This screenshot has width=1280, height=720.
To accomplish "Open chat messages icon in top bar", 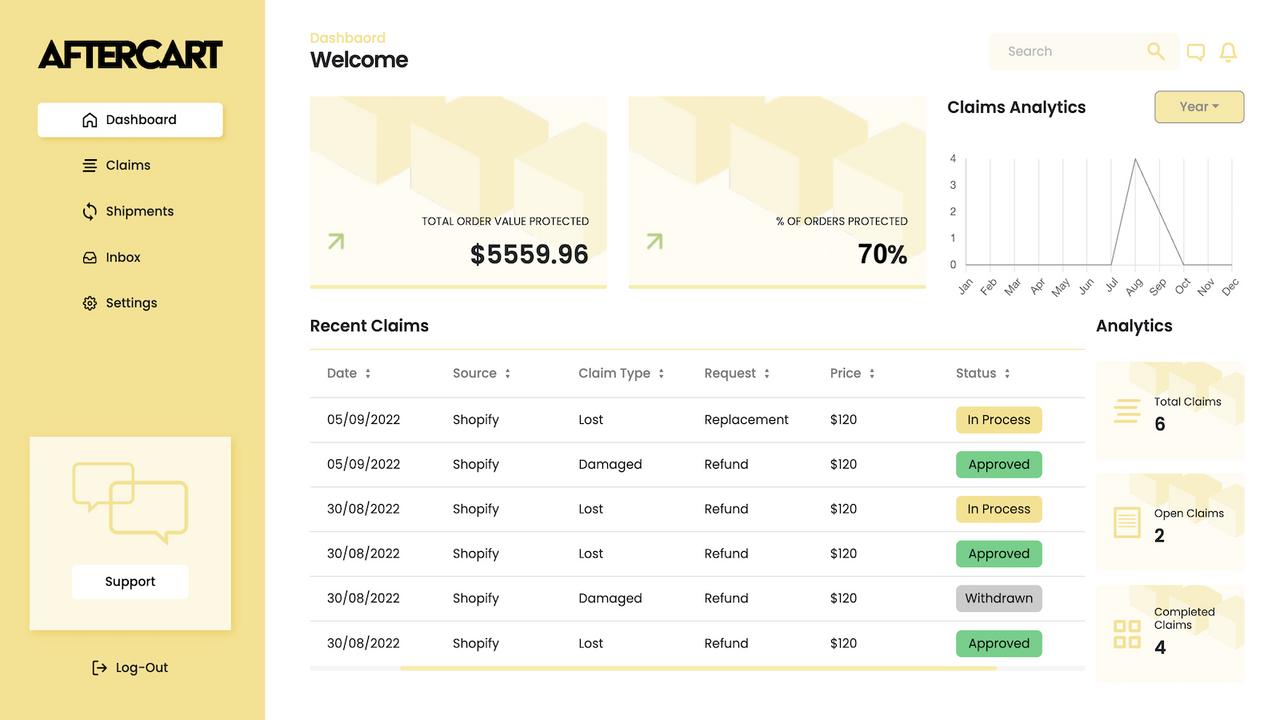I will coord(1195,51).
